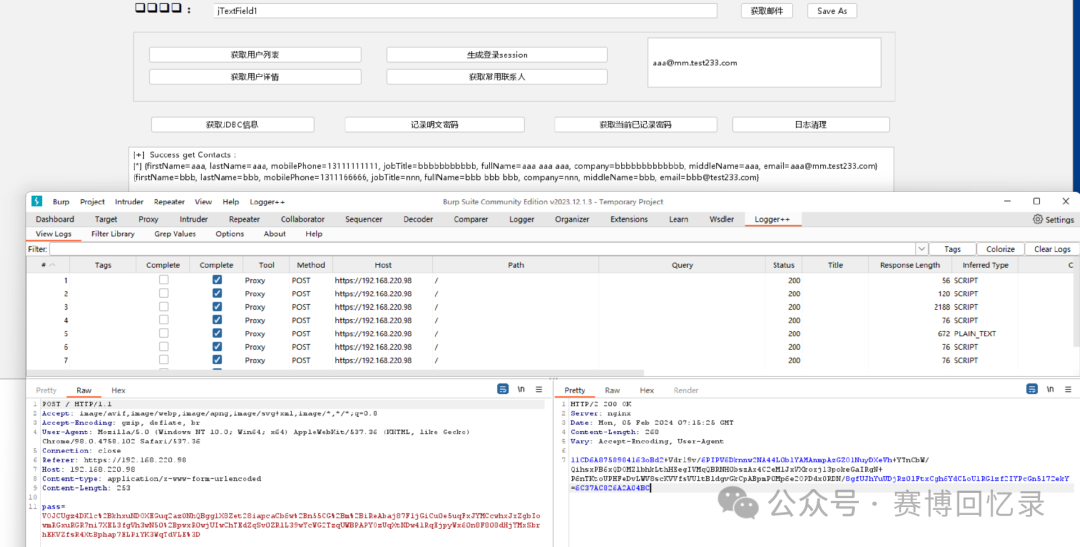Switch to the Wsdler tab
1080x547 pixels.
[722, 219]
